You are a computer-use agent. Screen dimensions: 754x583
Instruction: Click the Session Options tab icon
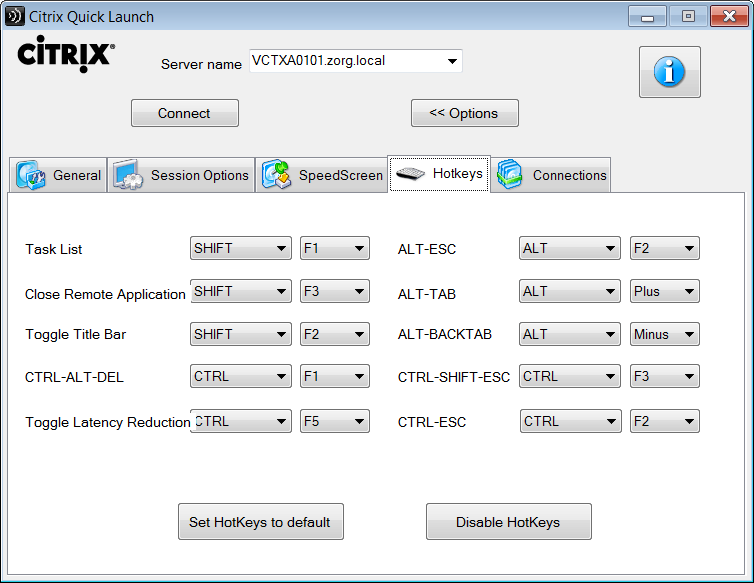coord(129,175)
